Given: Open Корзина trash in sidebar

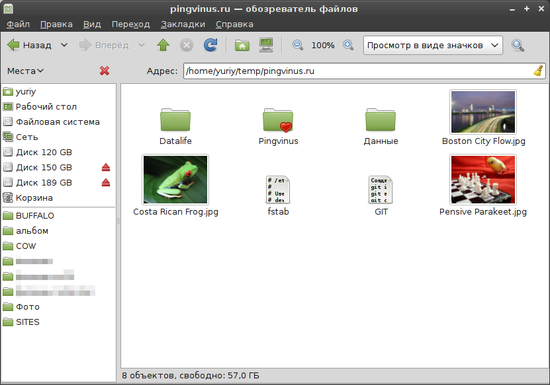Looking at the screenshot, I should tap(59, 198).
